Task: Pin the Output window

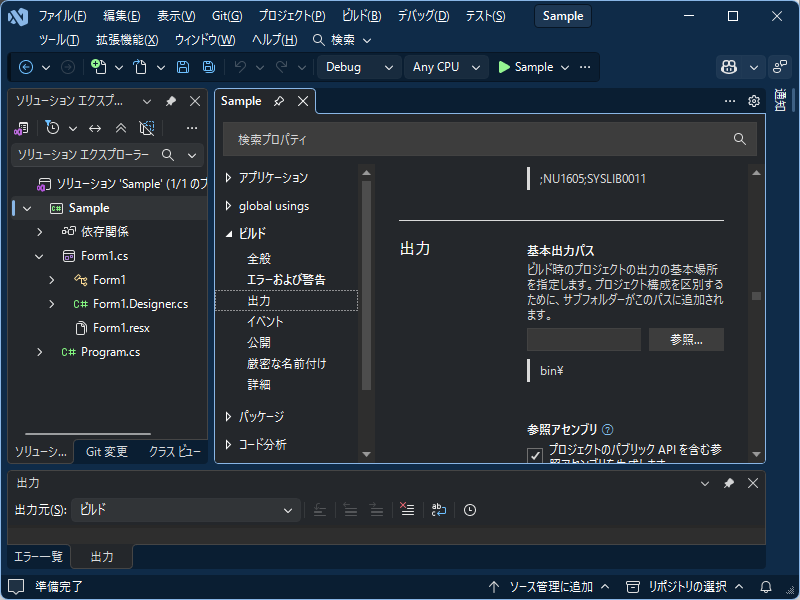Action: pos(729,483)
